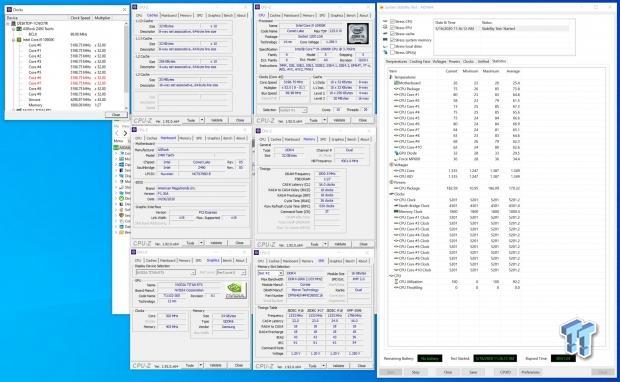620x382 pixels.
Task: Click the Intel Core i9 logo in CPU-Z
Action: (x=358, y=33)
